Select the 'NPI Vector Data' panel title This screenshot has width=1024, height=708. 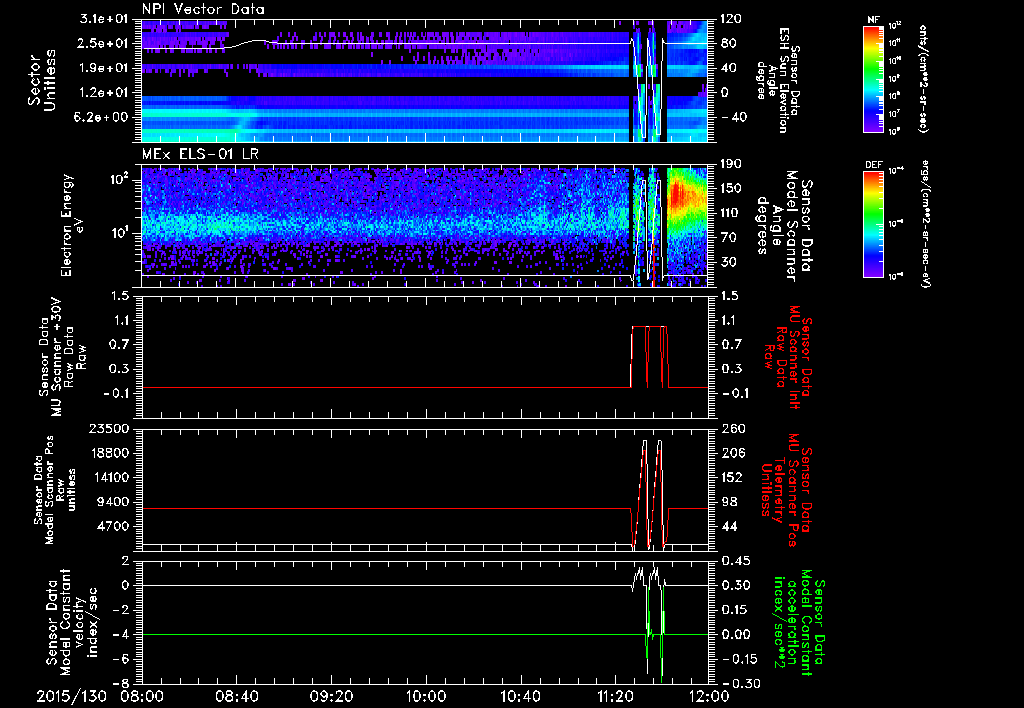point(204,9)
